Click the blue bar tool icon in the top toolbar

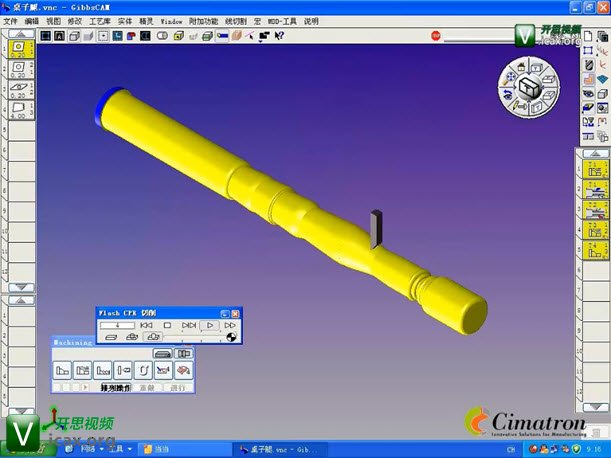click(x=222, y=36)
